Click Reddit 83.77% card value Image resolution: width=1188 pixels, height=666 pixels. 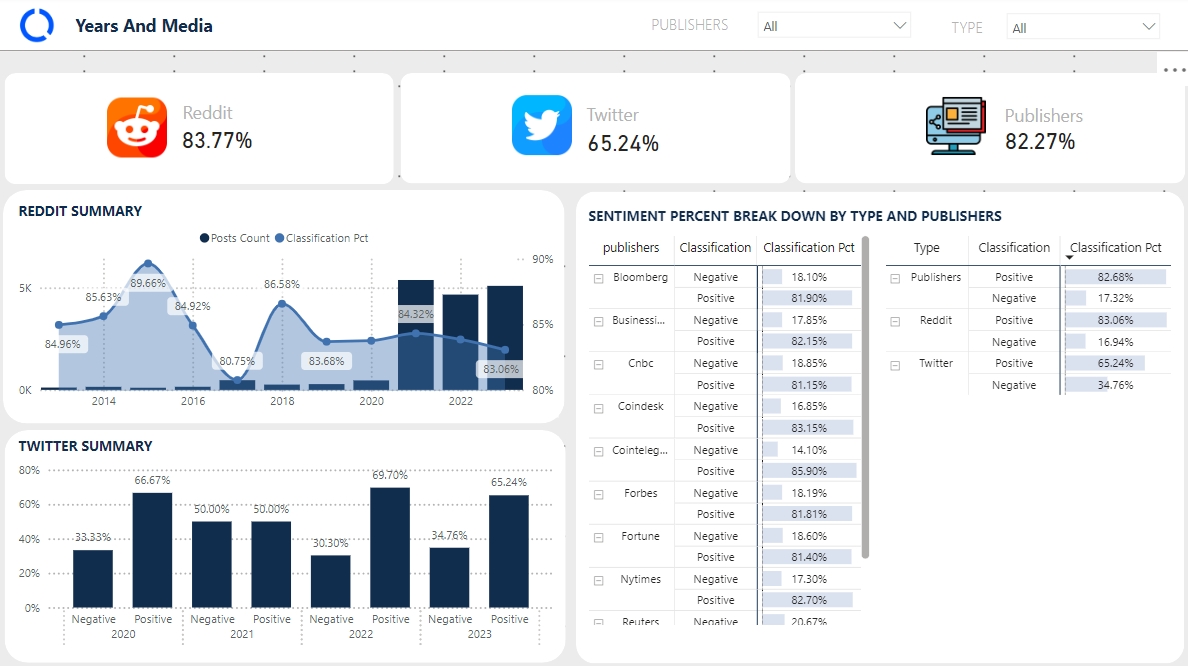click(217, 140)
